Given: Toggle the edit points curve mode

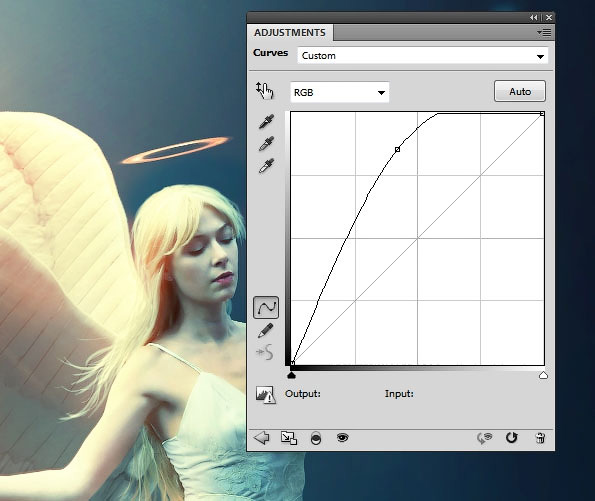Looking at the screenshot, I should (x=266, y=307).
